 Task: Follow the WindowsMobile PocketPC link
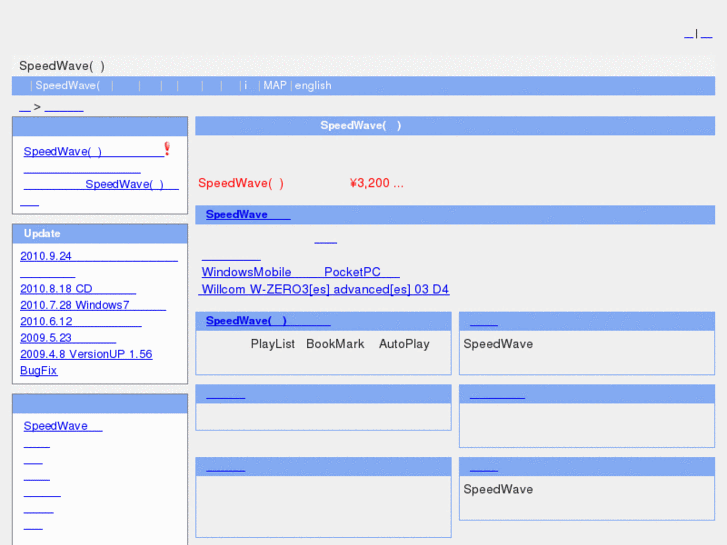pyautogui.click(x=300, y=272)
